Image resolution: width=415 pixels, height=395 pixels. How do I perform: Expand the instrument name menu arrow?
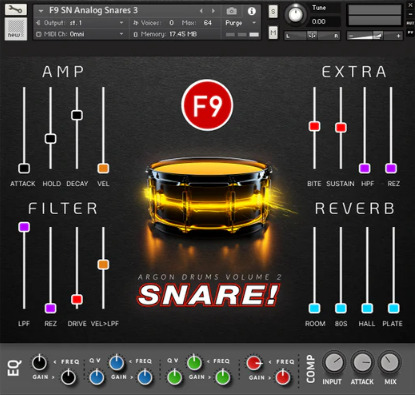coord(41,11)
